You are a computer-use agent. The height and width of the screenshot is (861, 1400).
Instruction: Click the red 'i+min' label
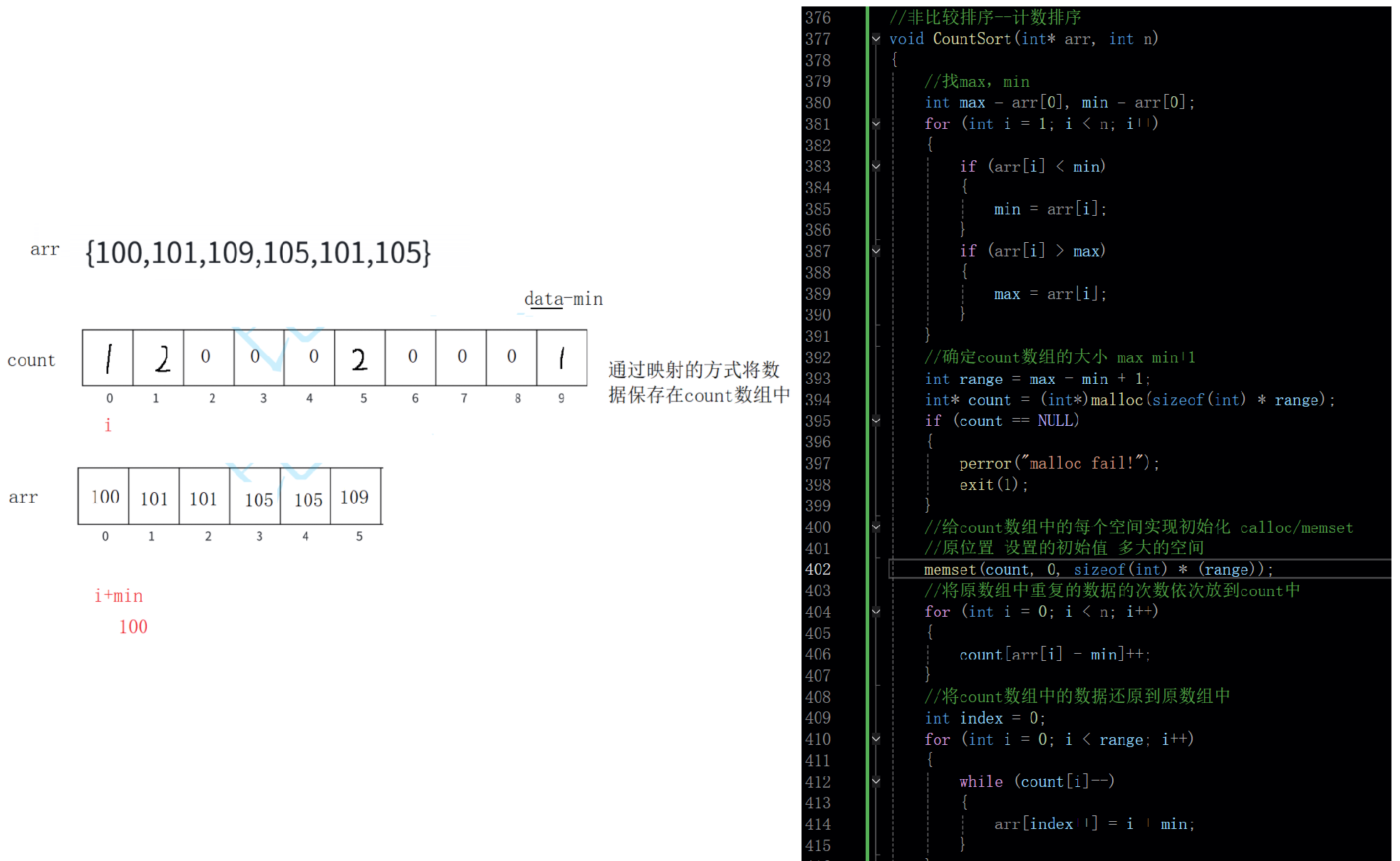pos(118,596)
